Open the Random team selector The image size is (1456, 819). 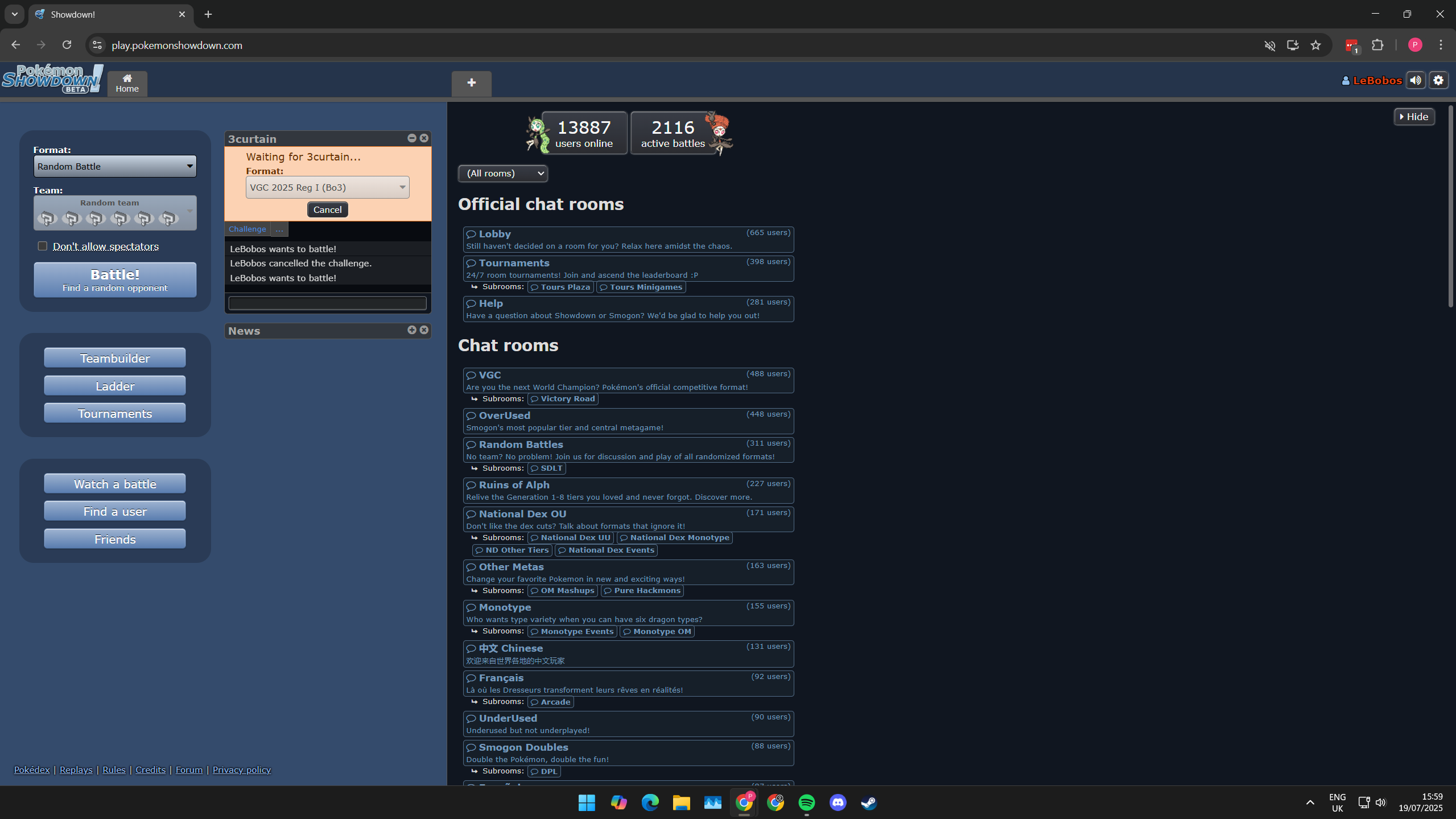click(x=115, y=213)
